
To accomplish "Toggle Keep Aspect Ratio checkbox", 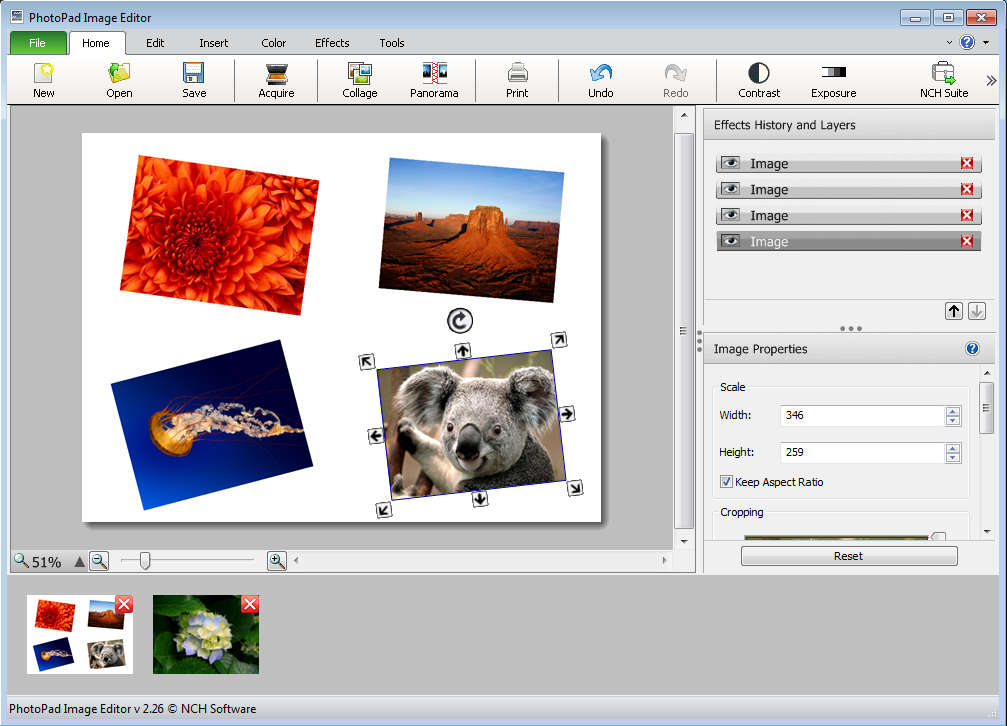I will (727, 482).
